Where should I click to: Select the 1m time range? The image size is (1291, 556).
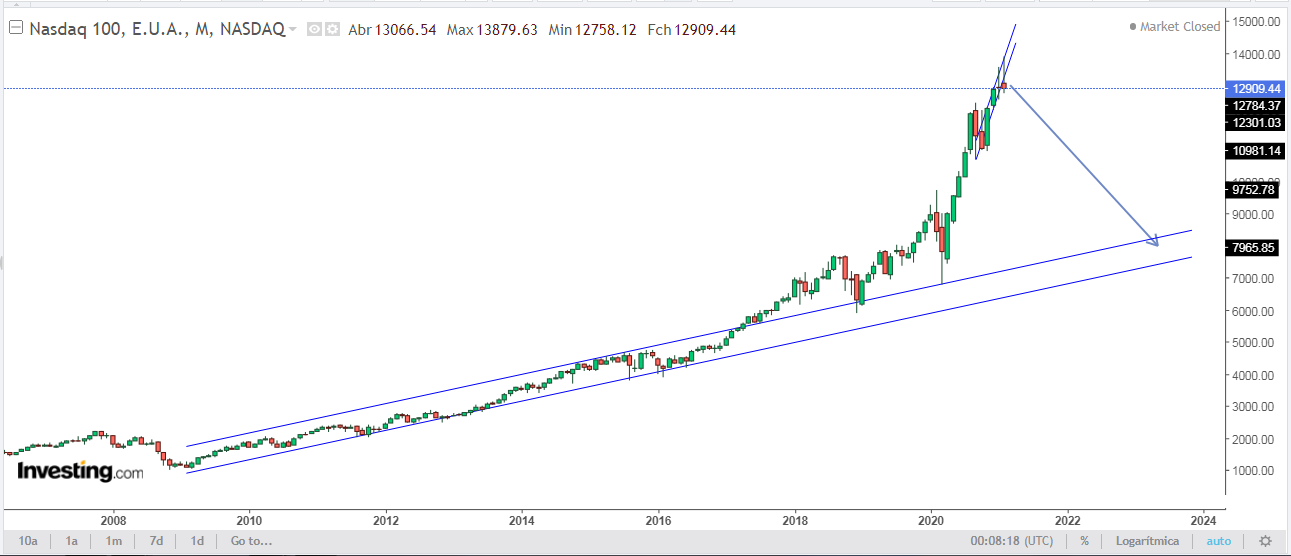[x=114, y=541]
